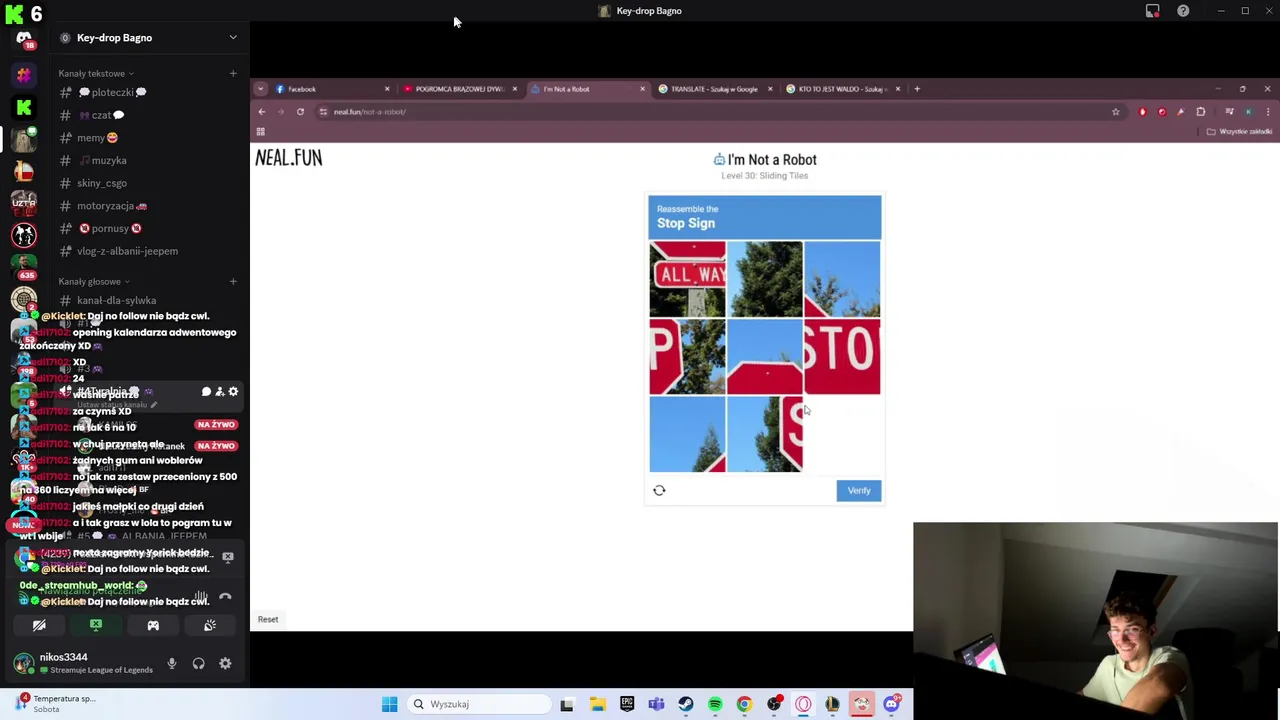The height and width of the screenshot is (720, 1280).
Task: Reload the neal.fun page
Action: tap(300, 112)
